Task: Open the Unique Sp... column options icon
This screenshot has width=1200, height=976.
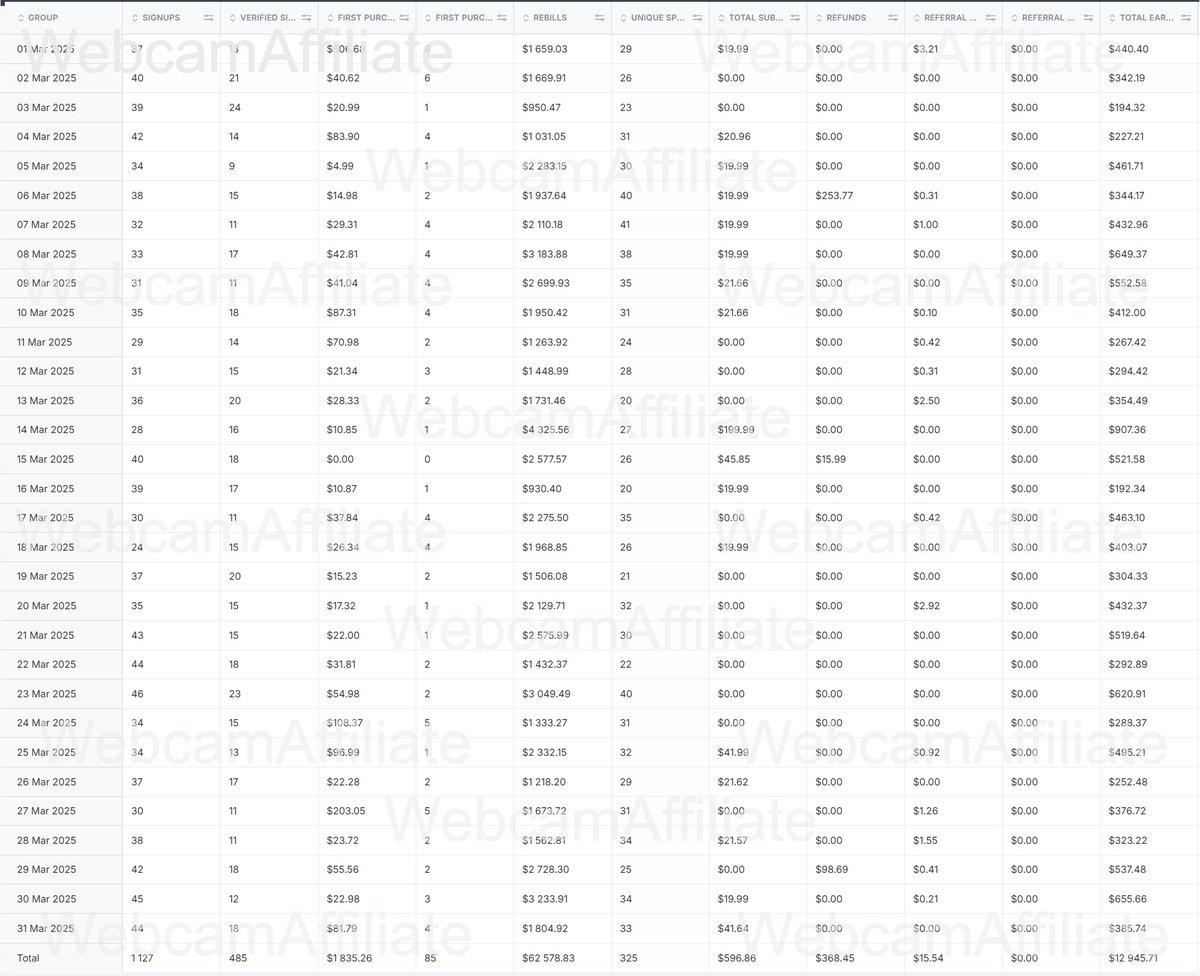Action: click(698, 18)
